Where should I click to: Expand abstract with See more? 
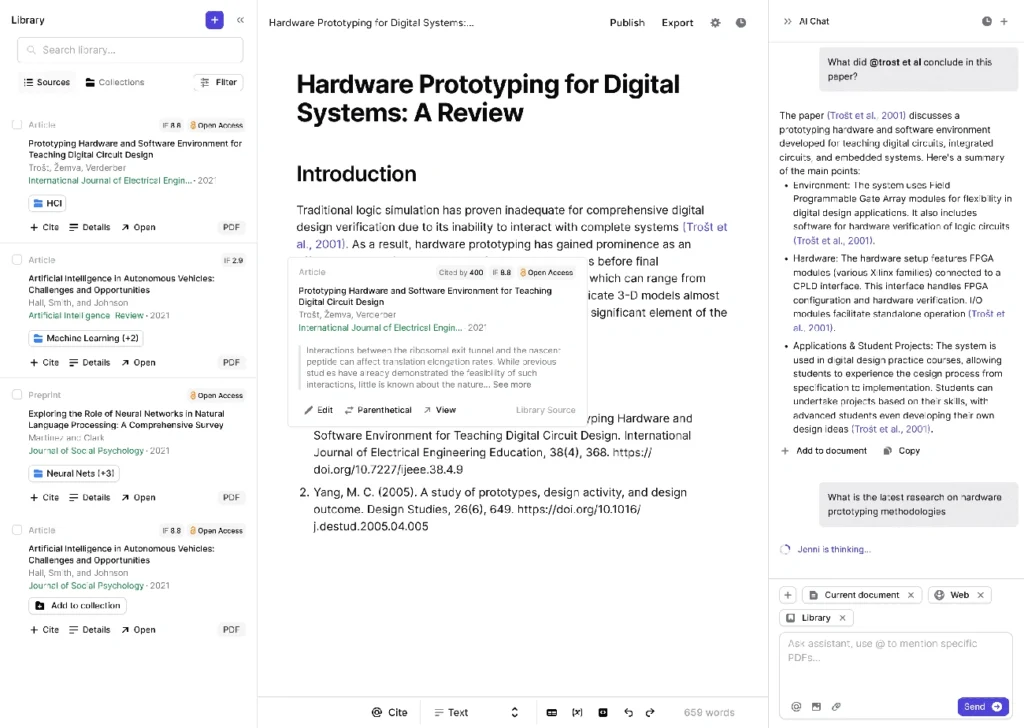[x=512, y=384]
